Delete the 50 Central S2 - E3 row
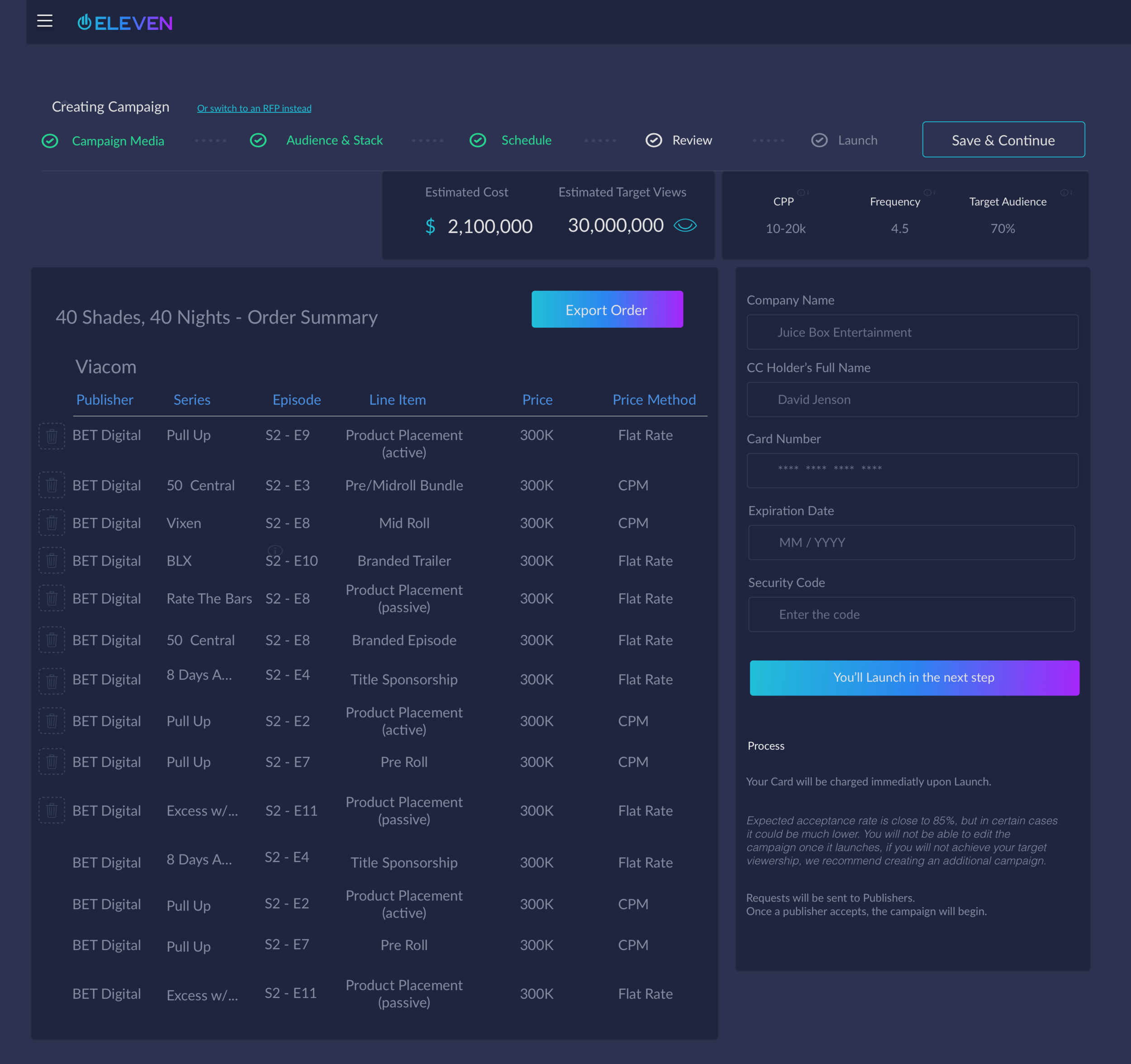 pos(52,485)
